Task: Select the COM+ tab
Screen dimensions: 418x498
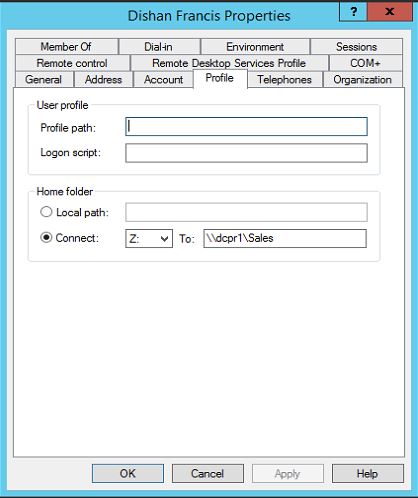Action: [365, 63]
